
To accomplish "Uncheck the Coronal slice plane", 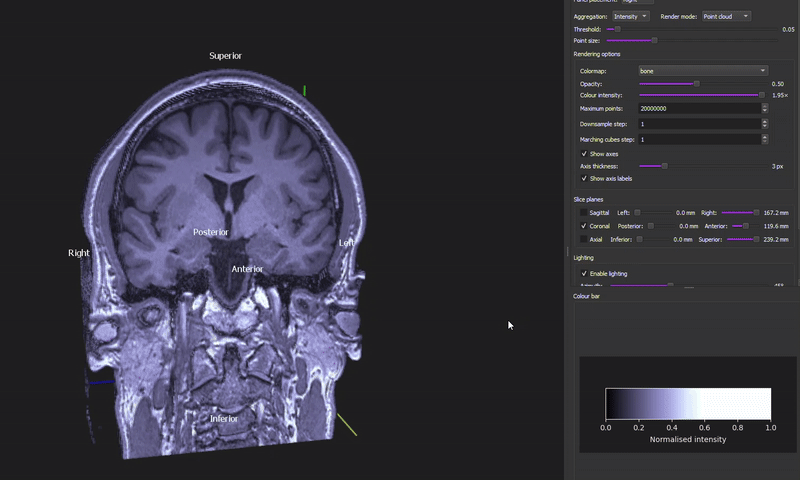I will [584, 226].
